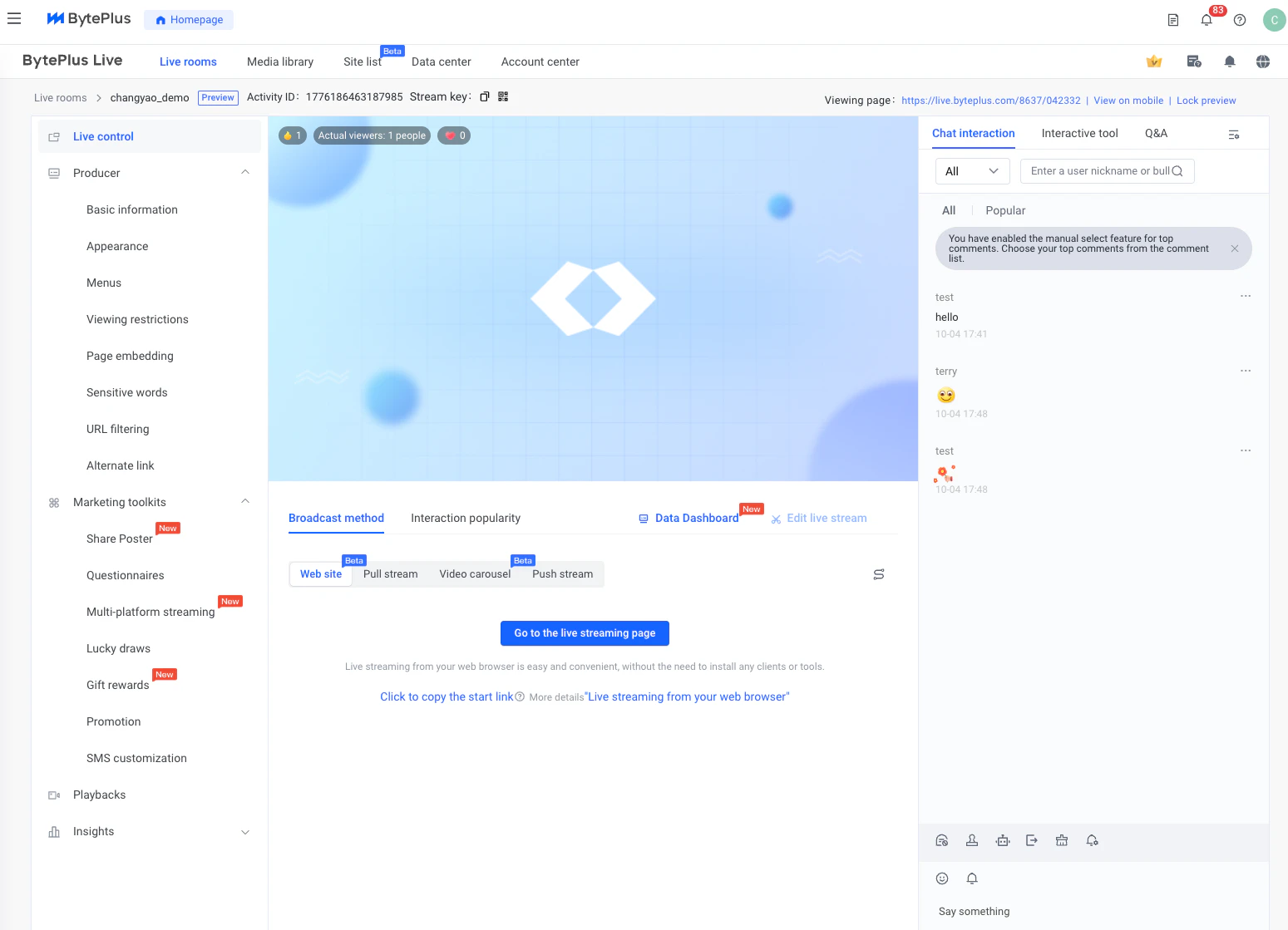Viewport: 1288px width, 930px height.
Task: Open the All filter dropdown in chat
Action: coord(973,171)
